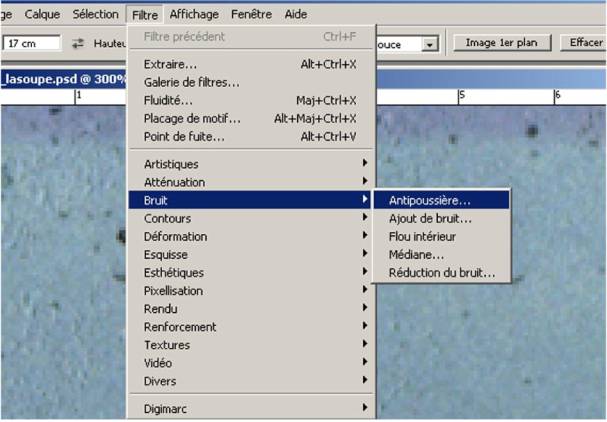Select the highlighted Bruit submenu entry

coord(251,200)
